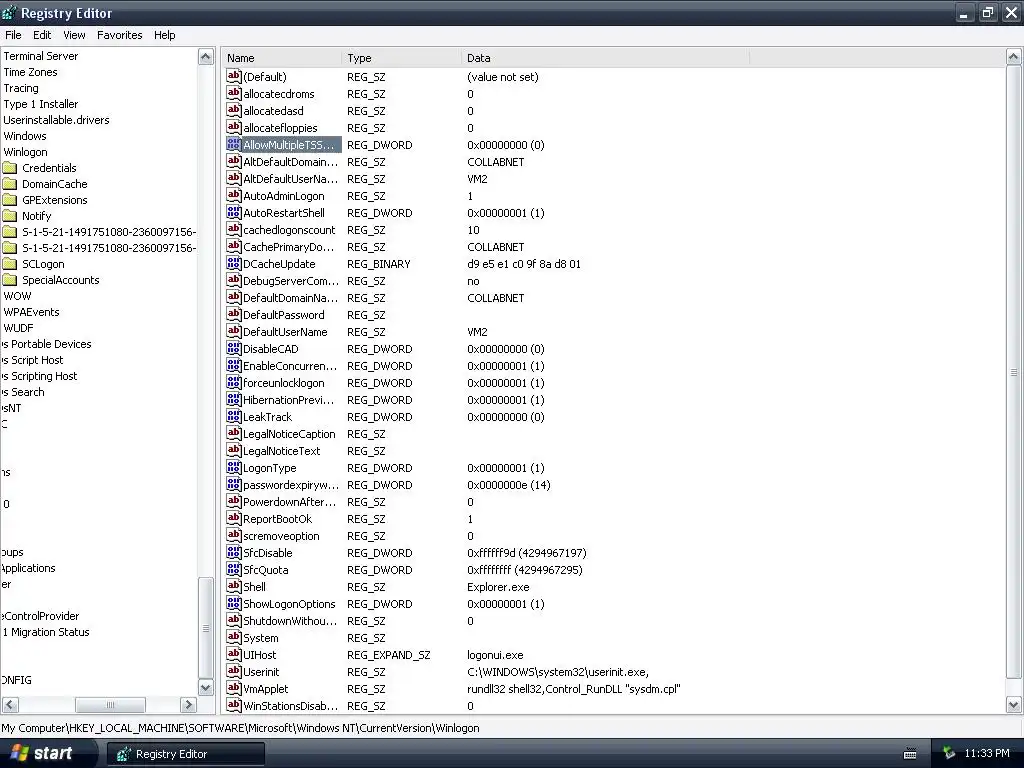1024x768 pixels.
Task: Click the icon beside (Default) value
Action: coord(234,76)
